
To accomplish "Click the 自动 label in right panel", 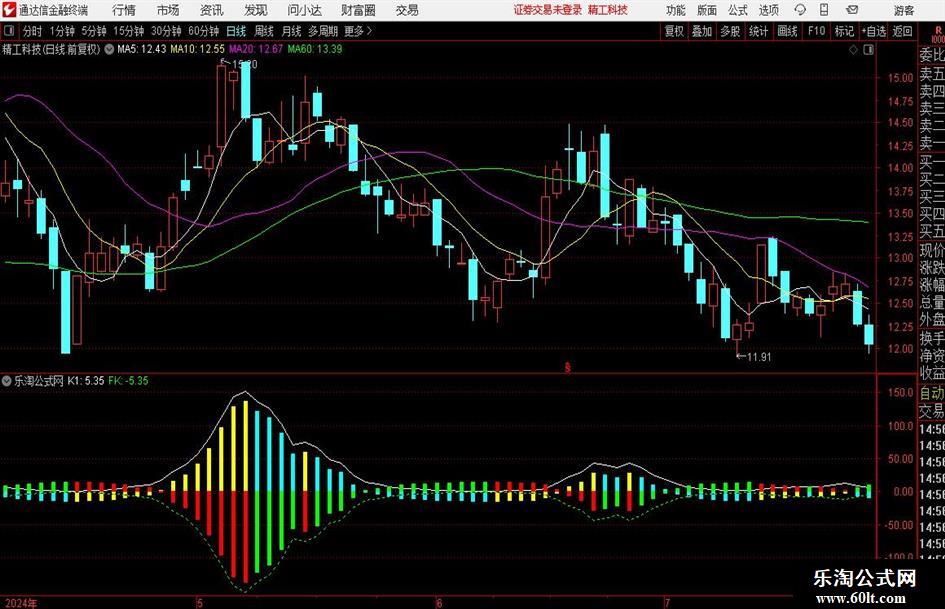I will (932, 394).
